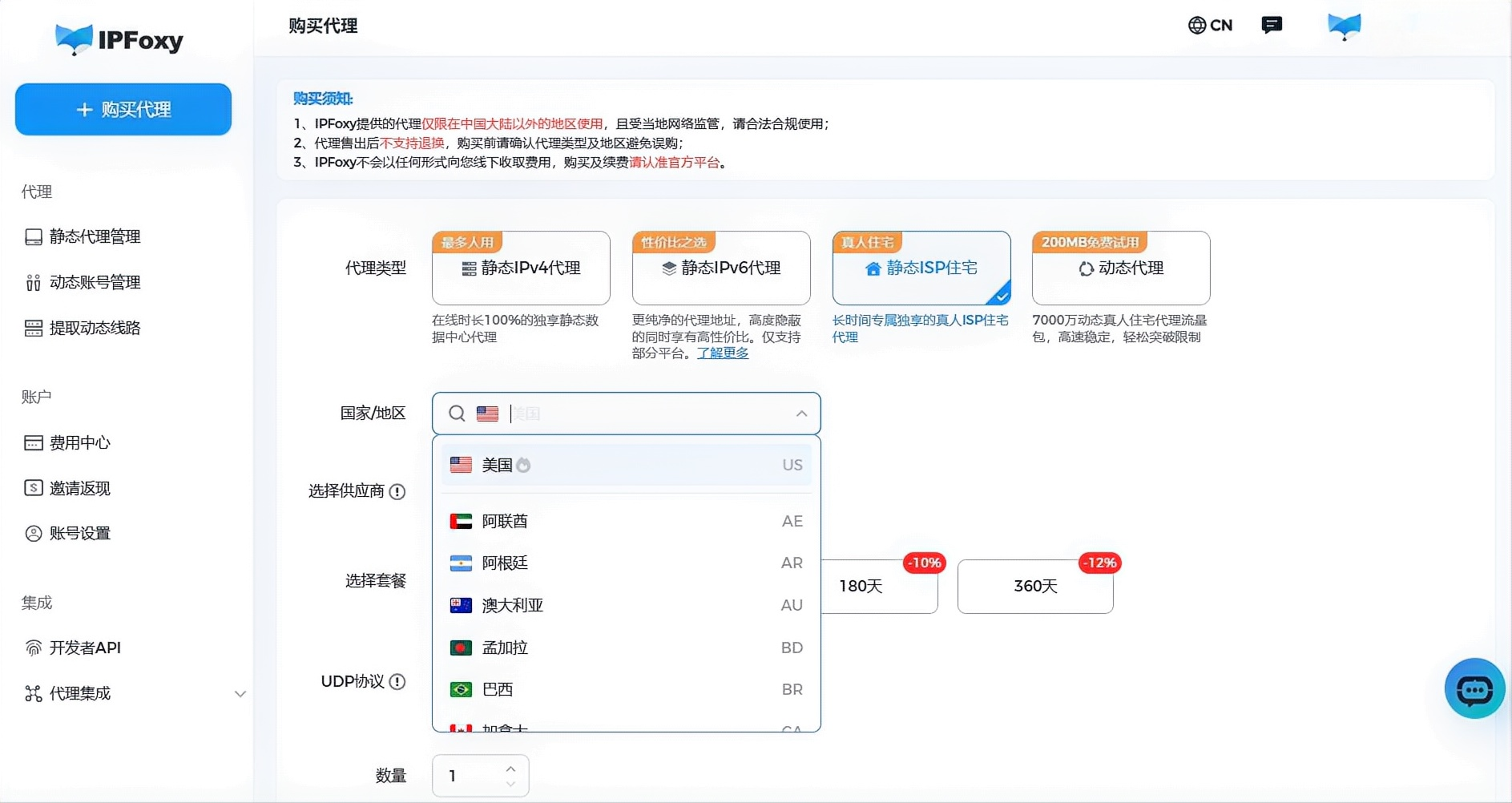Select 孟加拉 BD in country list
1512x803 pixels.
627,648
